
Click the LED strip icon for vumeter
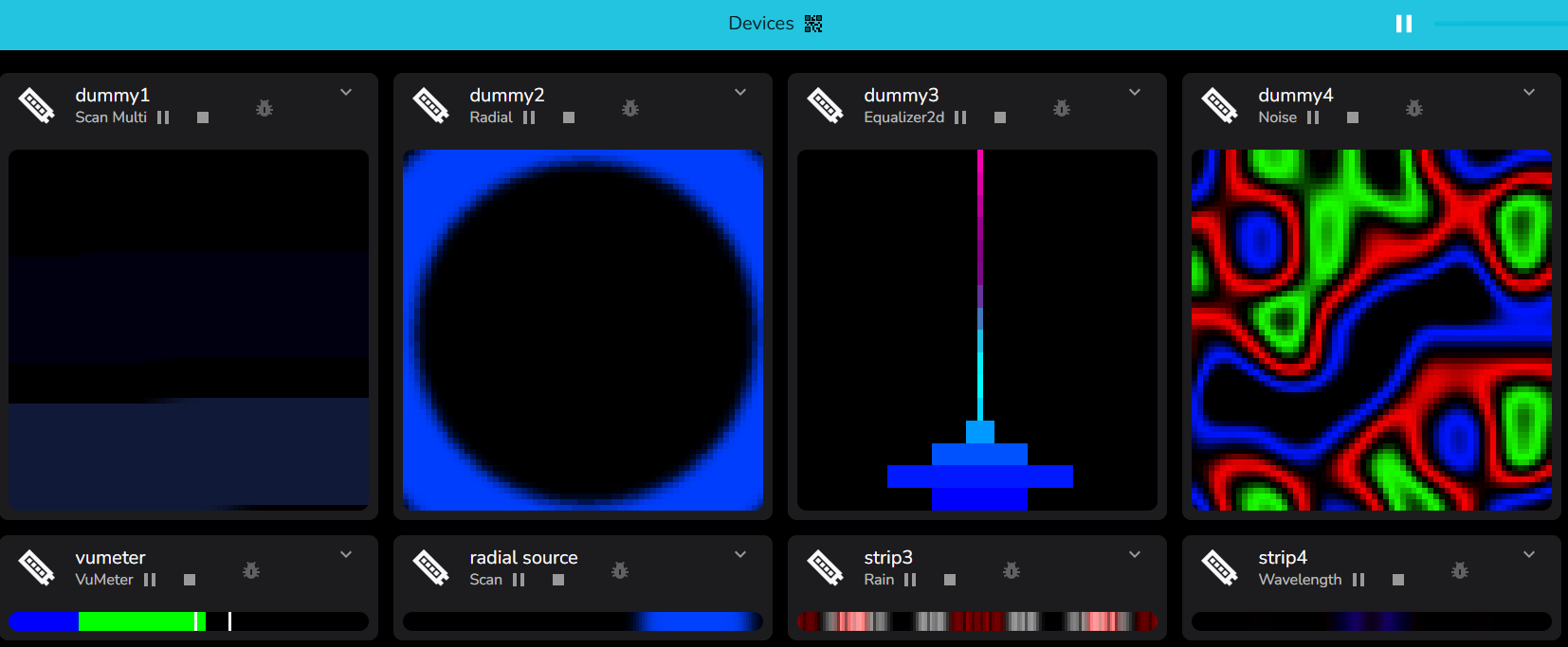coord(36,567)
